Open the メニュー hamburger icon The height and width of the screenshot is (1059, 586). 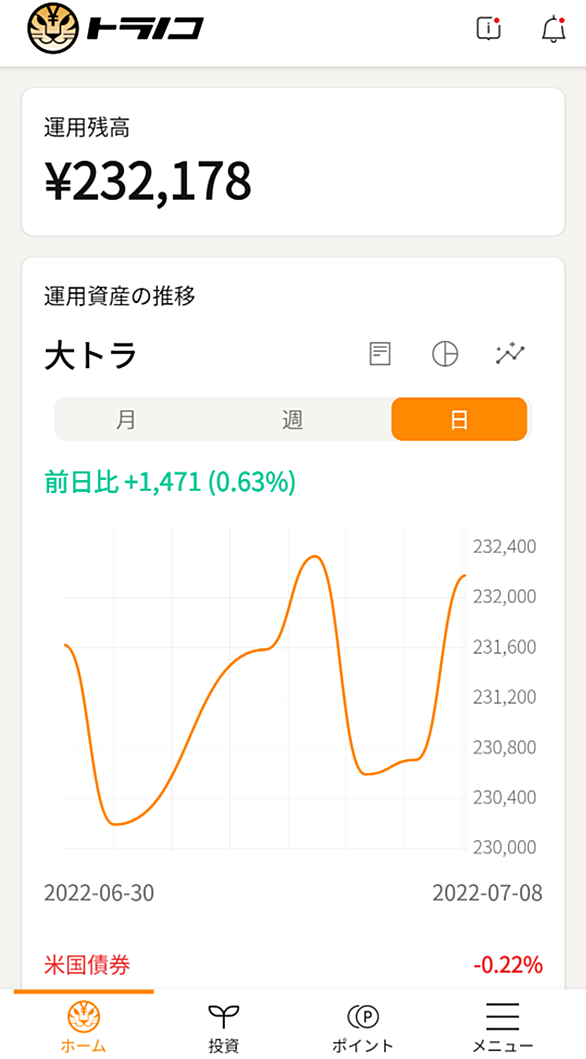[x=502, y=1016]
